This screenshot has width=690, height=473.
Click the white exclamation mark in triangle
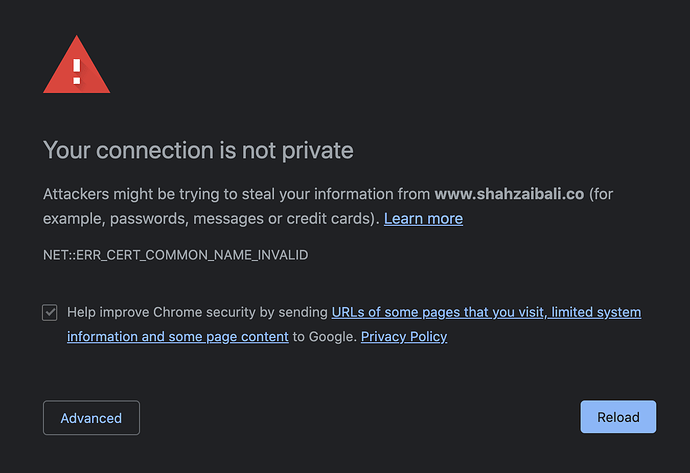(x=77, y=71)
